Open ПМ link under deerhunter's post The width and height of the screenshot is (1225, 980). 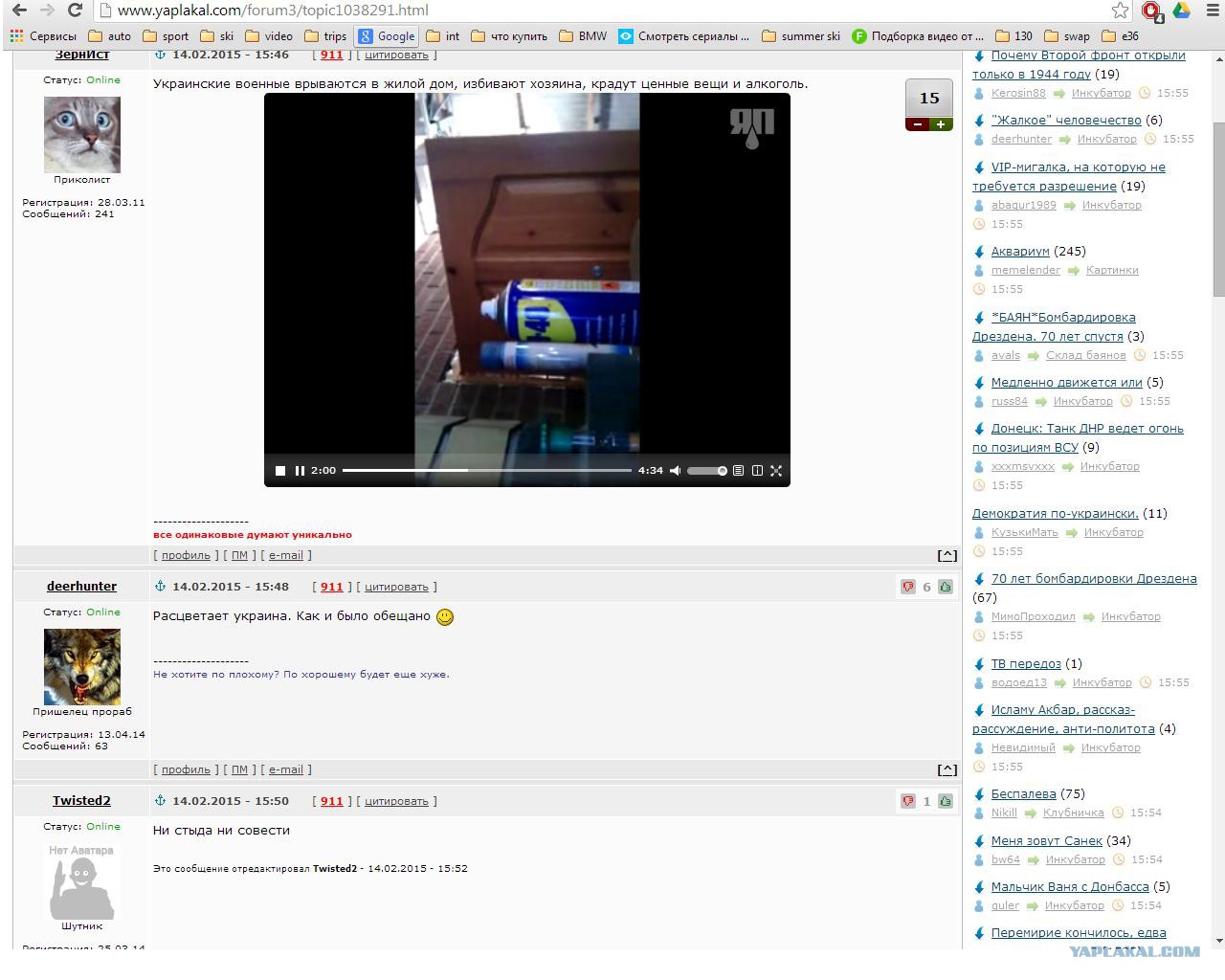[239, 769]
